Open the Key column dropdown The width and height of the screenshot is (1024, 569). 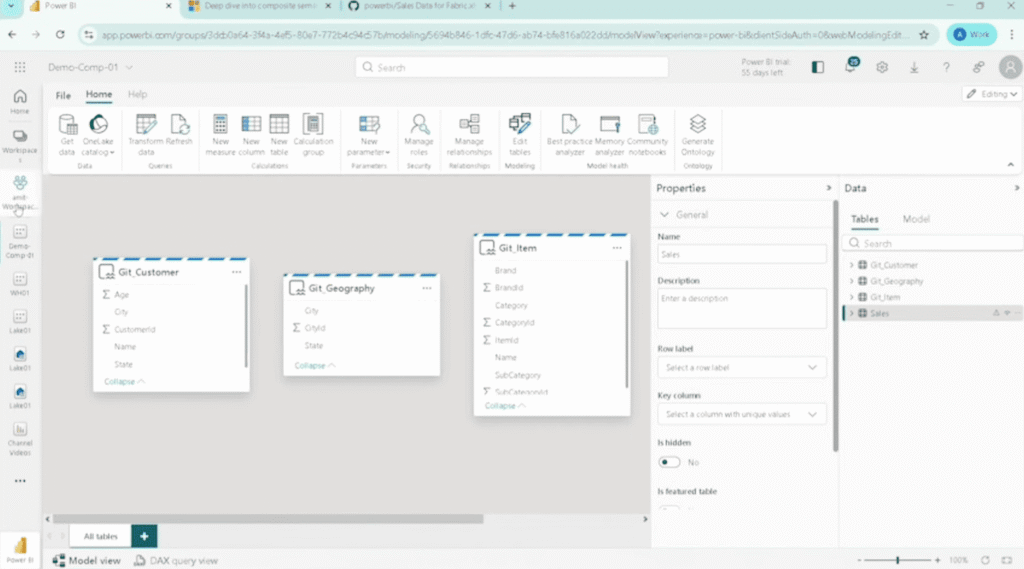(741, 414)
